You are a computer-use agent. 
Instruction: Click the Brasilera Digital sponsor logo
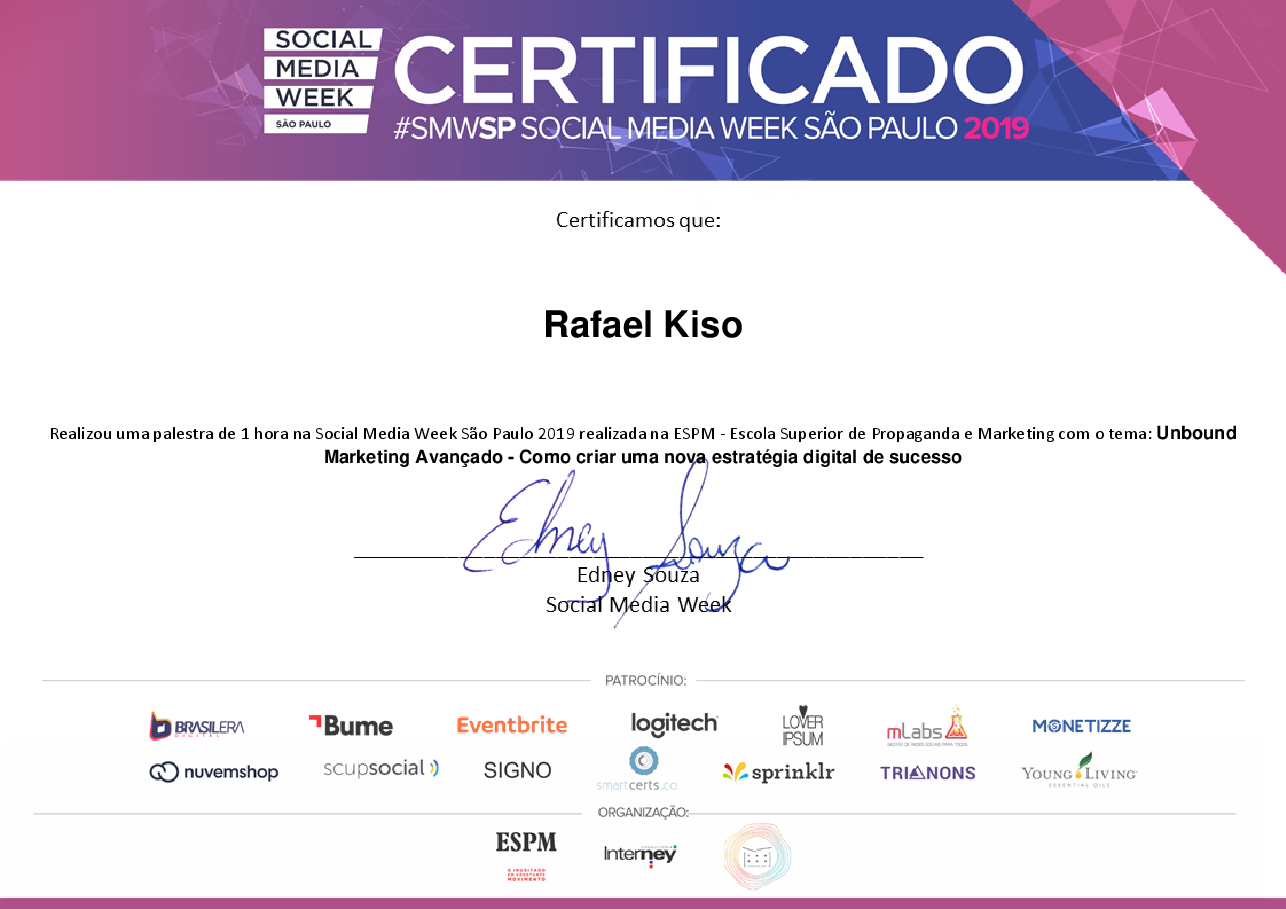point(197,726)
